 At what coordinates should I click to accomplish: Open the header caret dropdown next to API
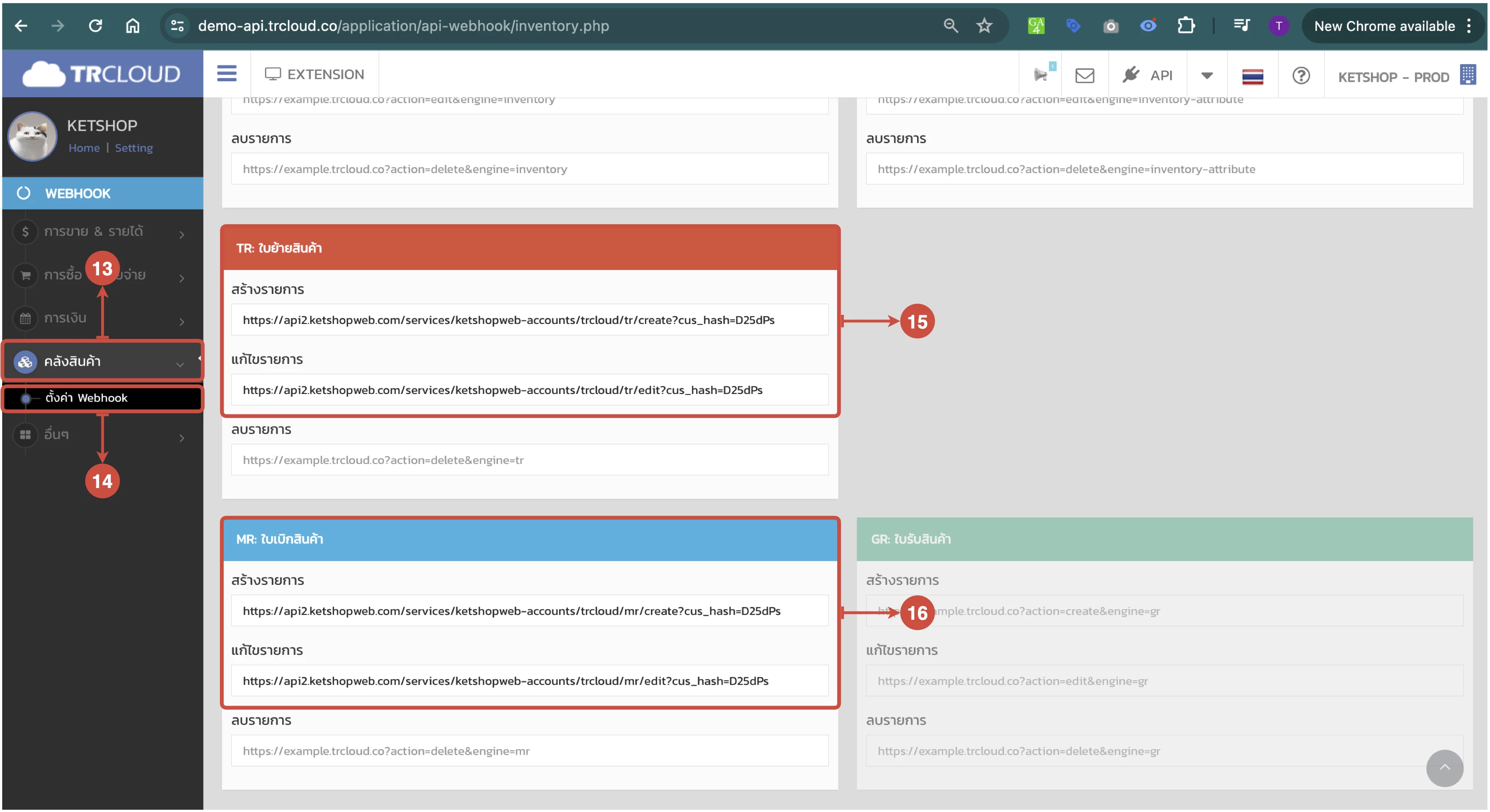click(x=1206, y=75)
